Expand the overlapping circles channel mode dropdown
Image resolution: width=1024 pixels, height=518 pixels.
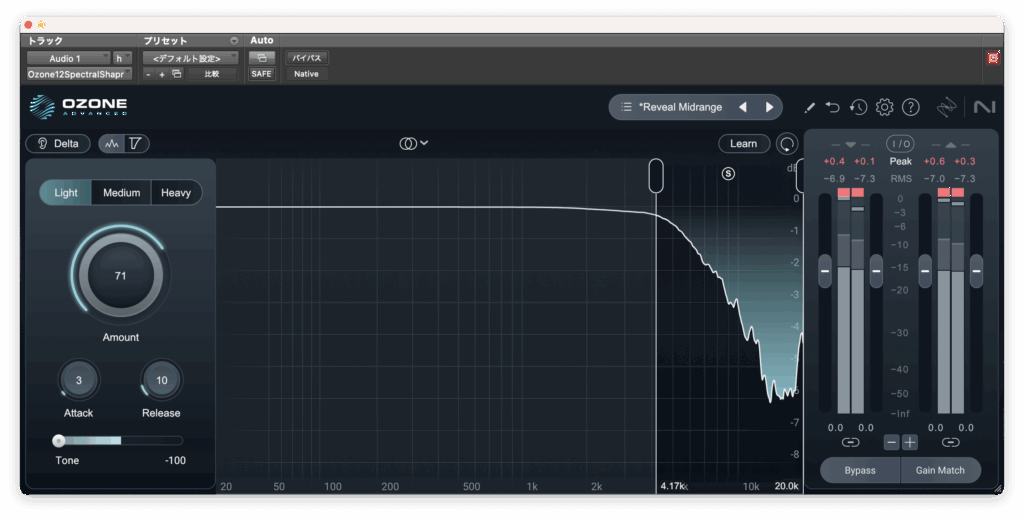(414, 144)
